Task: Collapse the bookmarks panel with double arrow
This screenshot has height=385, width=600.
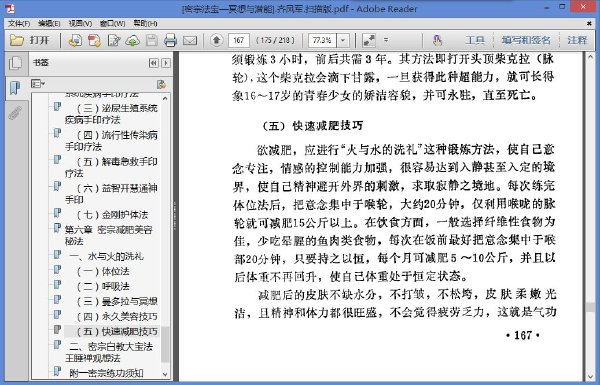Action: pyautogui.click(x=153, y=63)
